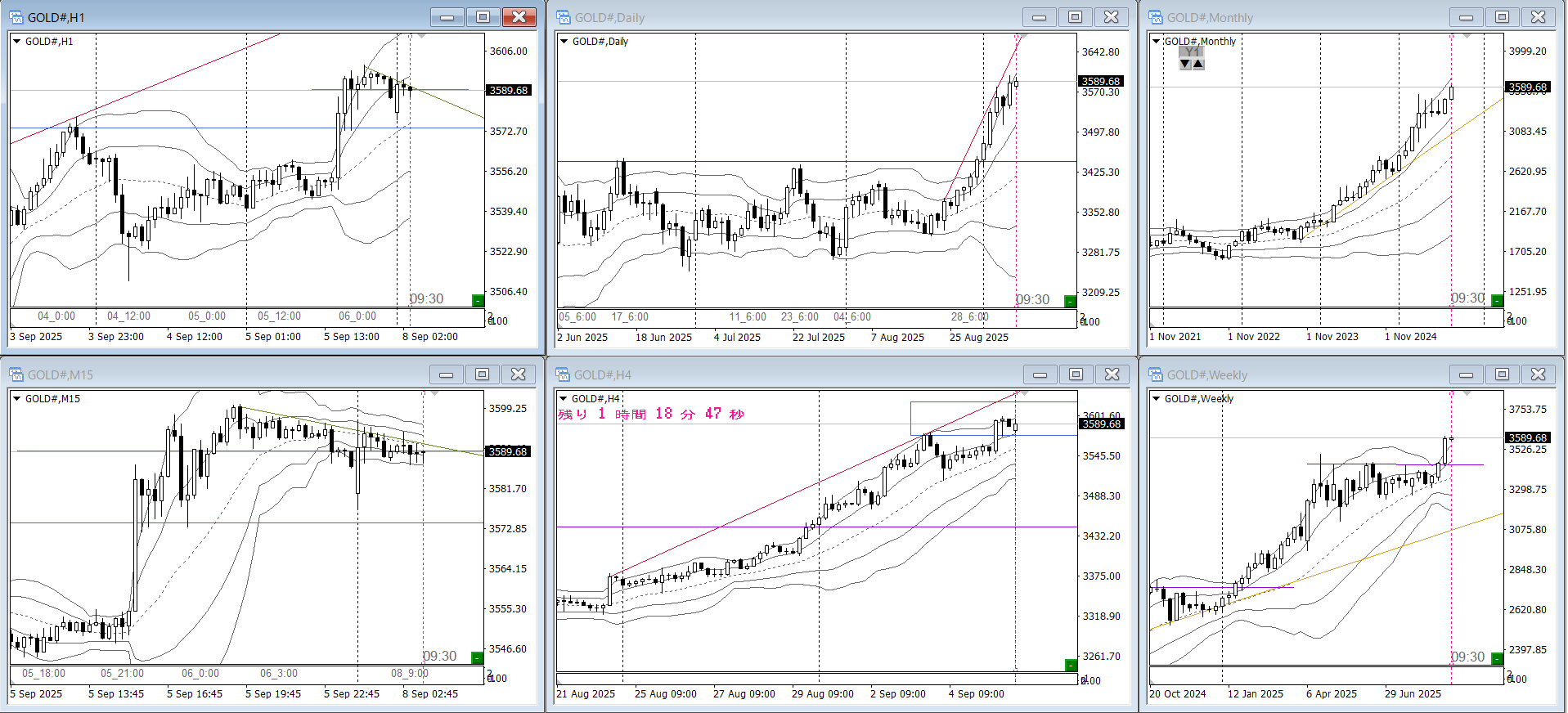
Task: Expand the triangle beside GOLD#,H4 chart label
Action: [564, 399]
